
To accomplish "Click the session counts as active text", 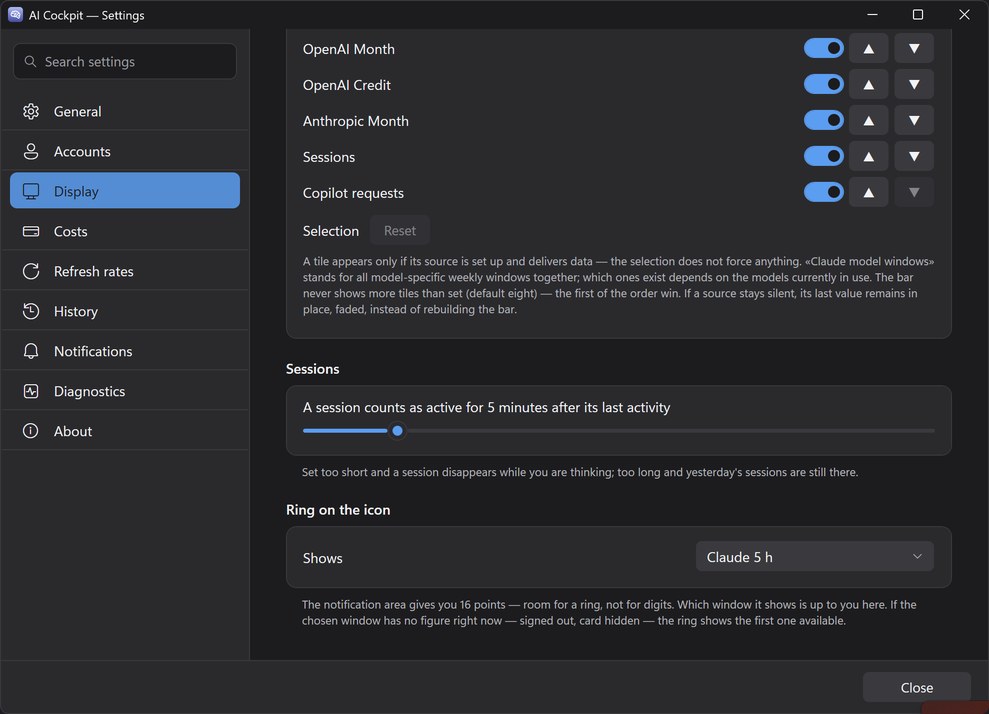I will point(486,407).
